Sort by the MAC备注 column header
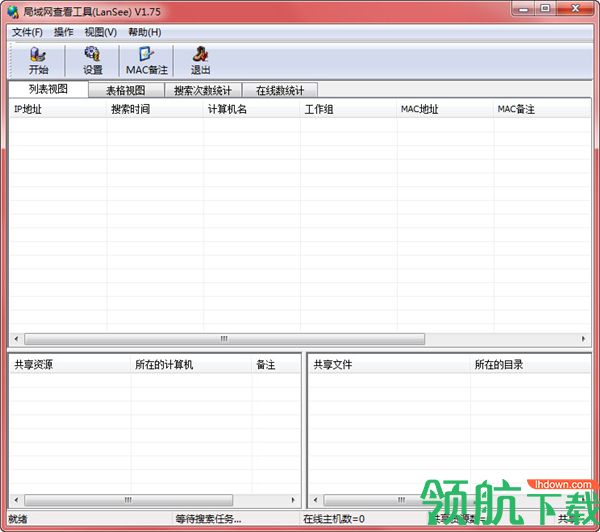 point(542,109)
